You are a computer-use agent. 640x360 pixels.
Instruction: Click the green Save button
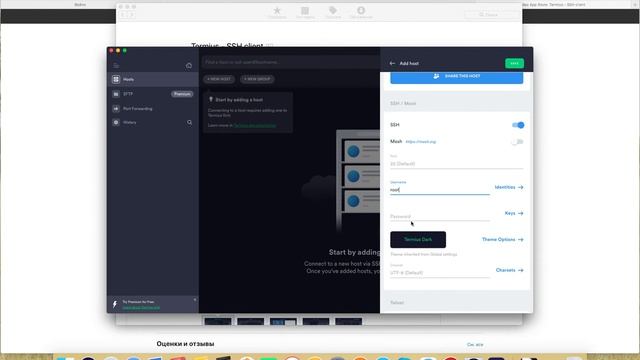pos(514,63)
